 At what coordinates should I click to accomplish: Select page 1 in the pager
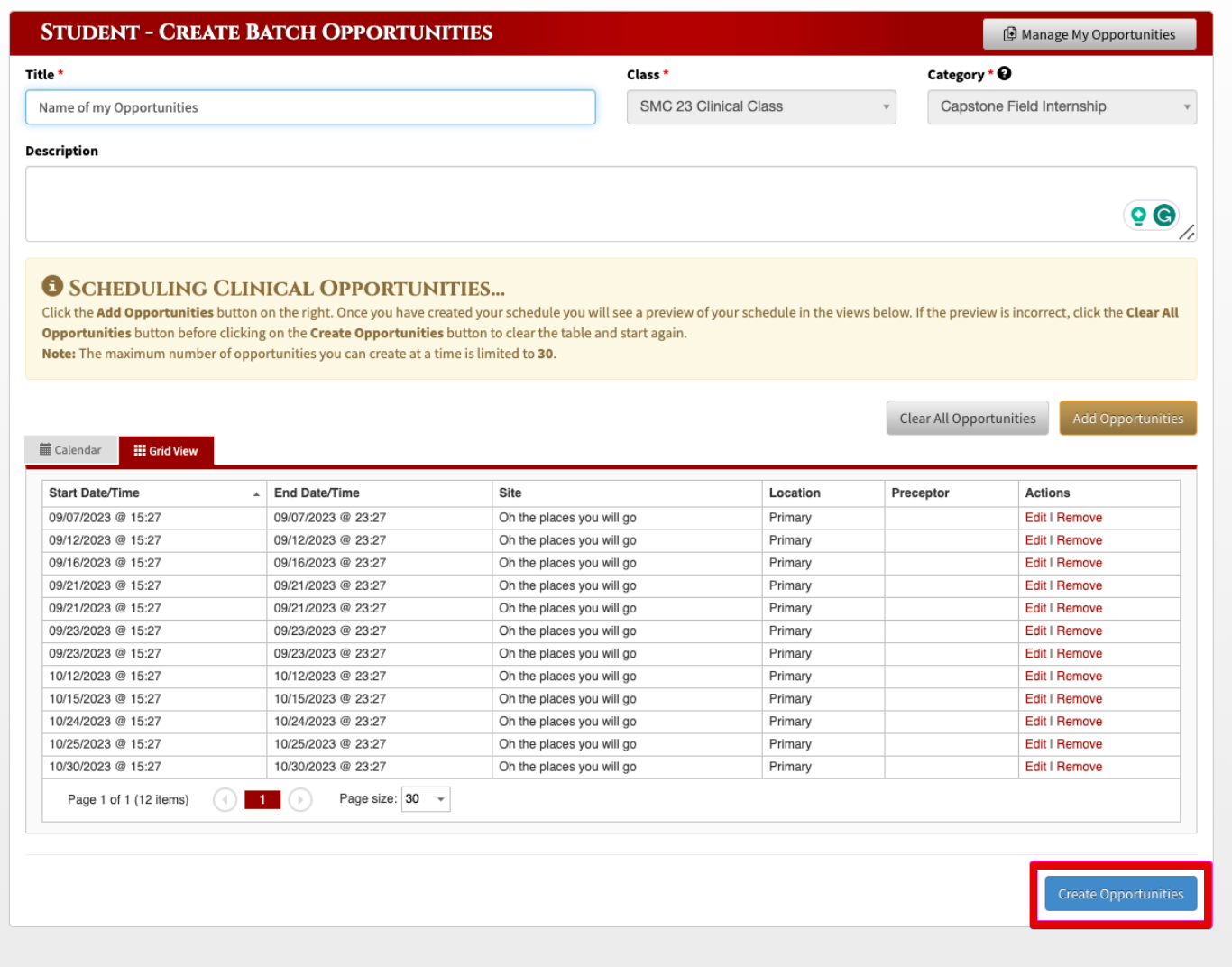pyautogui.click(x=262, y=799)
